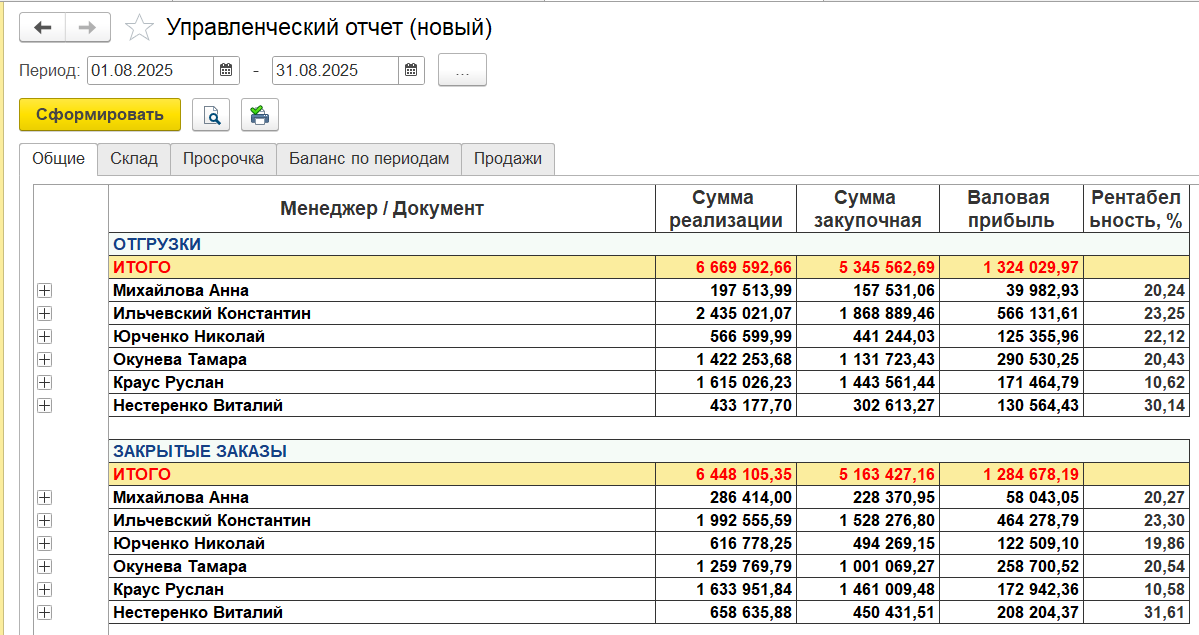Expand Краус Руслан row under ОТГРУЗКИ
Viewport: 1199px width, 635px height.
(x=44, y=383)
